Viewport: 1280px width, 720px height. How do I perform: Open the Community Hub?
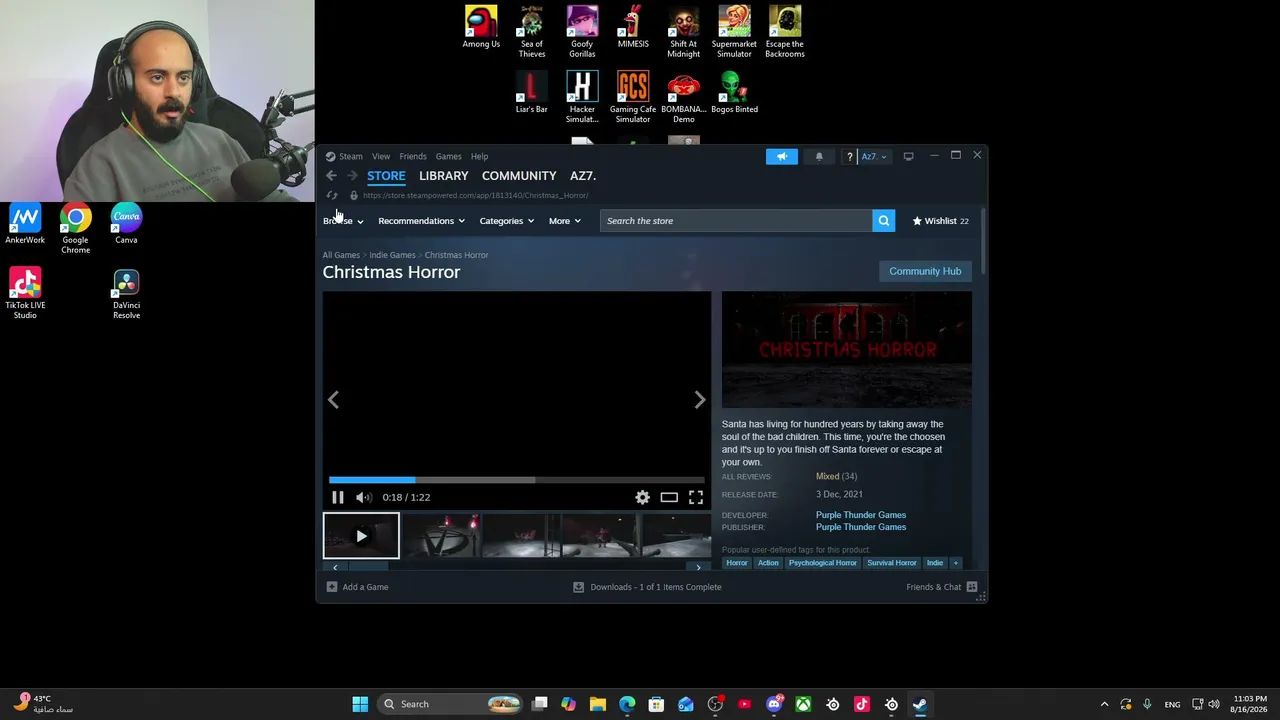click(925, 271)
